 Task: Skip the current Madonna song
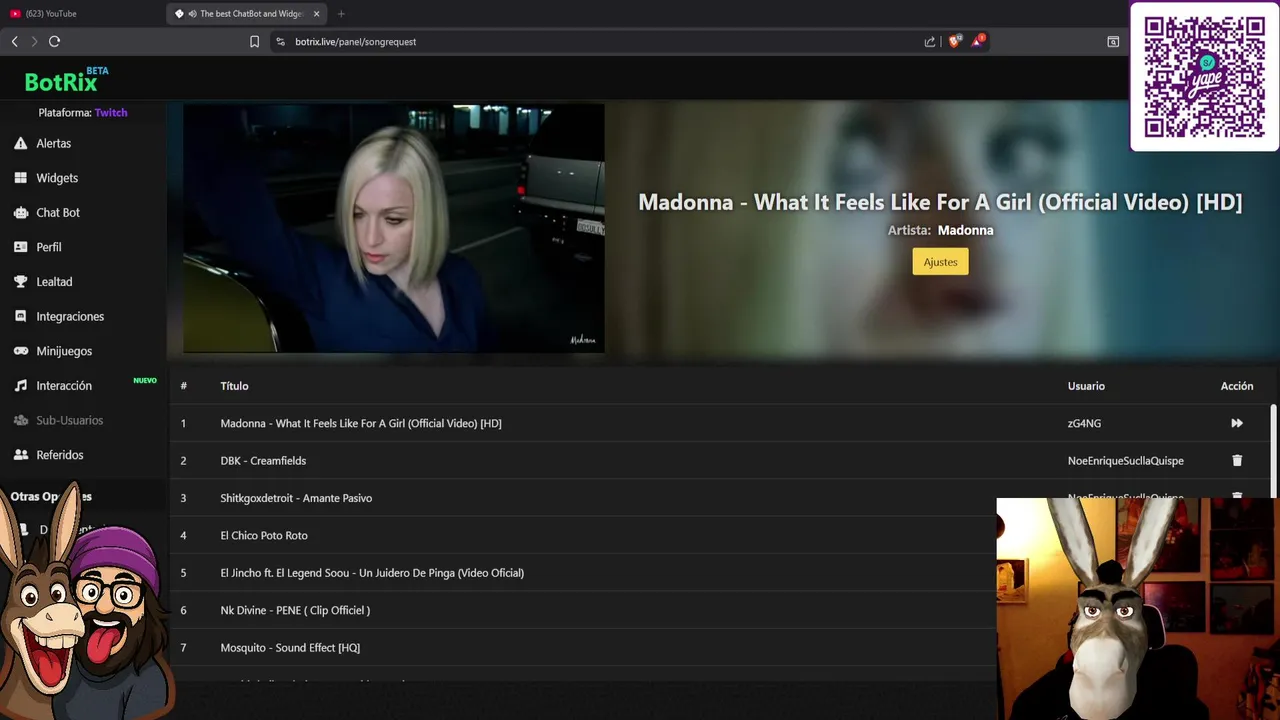tap(1237, 423)
